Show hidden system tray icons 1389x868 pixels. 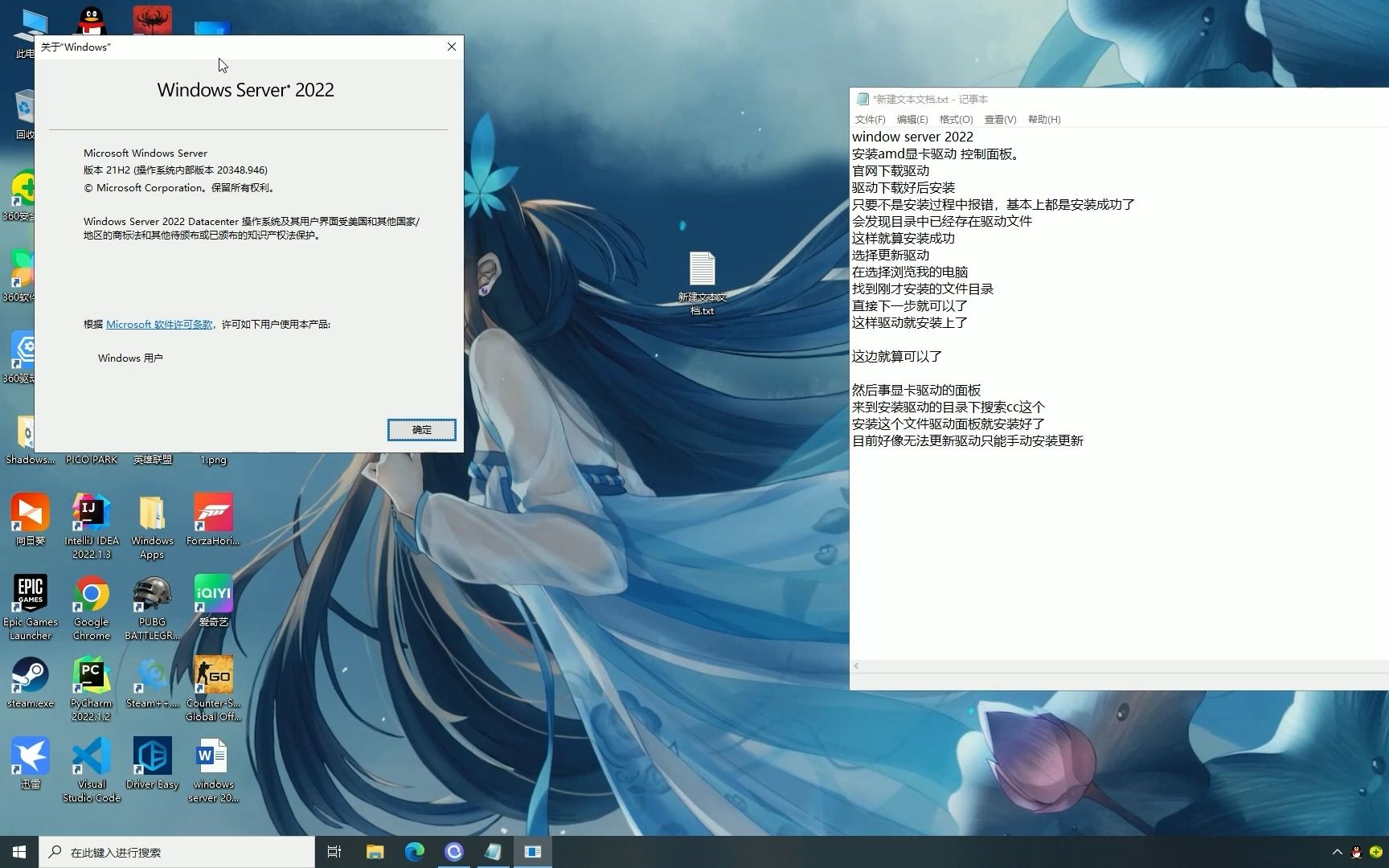click(1338, 852)
